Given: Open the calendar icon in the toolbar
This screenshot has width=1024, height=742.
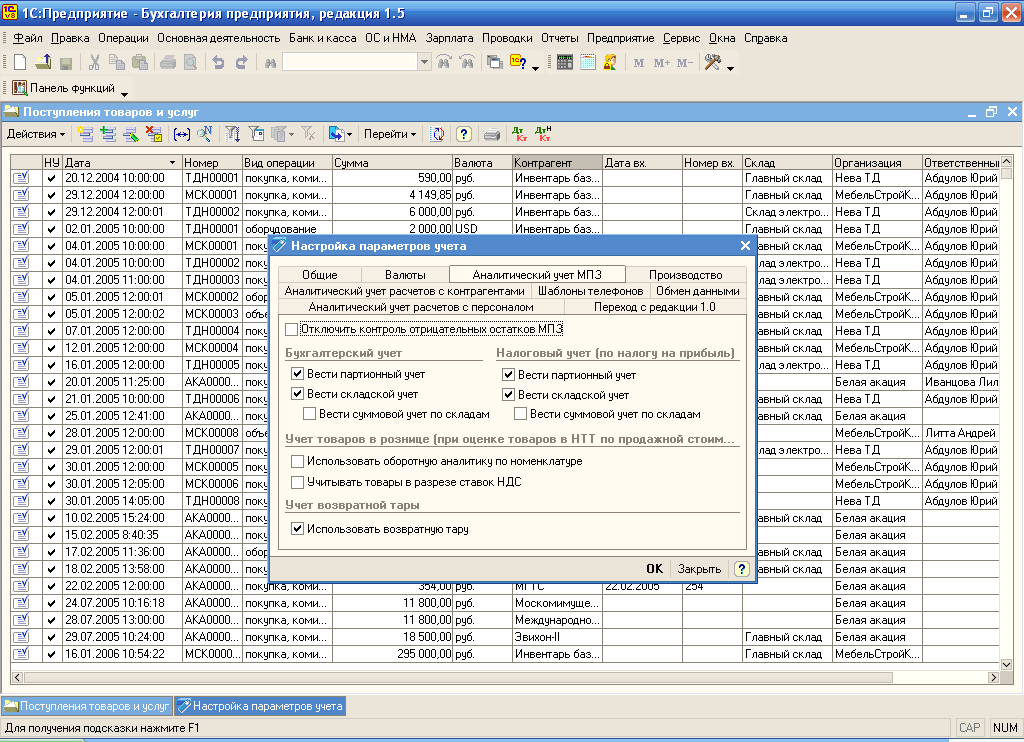Looking at the screenshot, I should pyautogui.click(x=588, y=63).
